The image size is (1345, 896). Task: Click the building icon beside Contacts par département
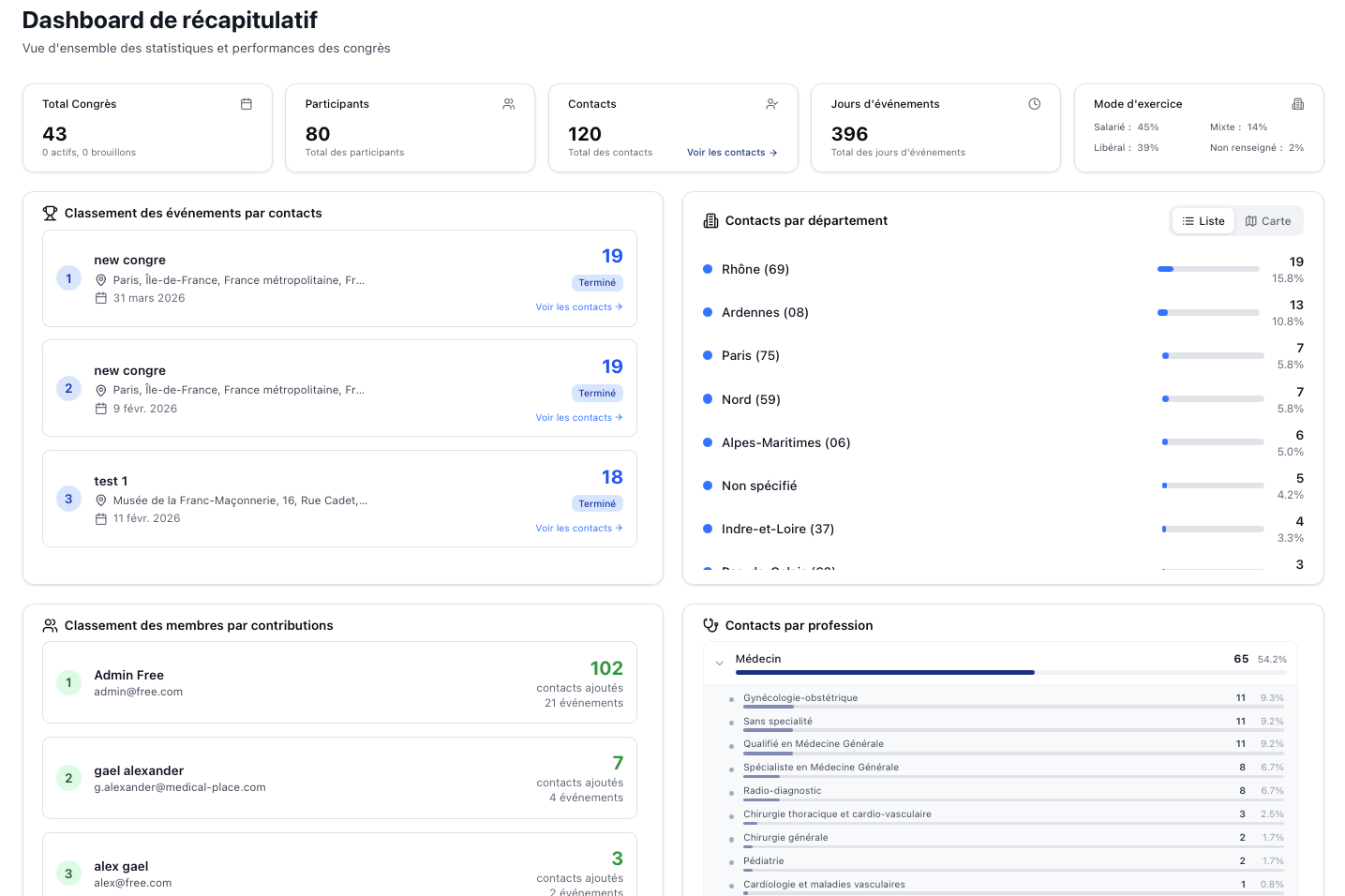tap(710, 221)
